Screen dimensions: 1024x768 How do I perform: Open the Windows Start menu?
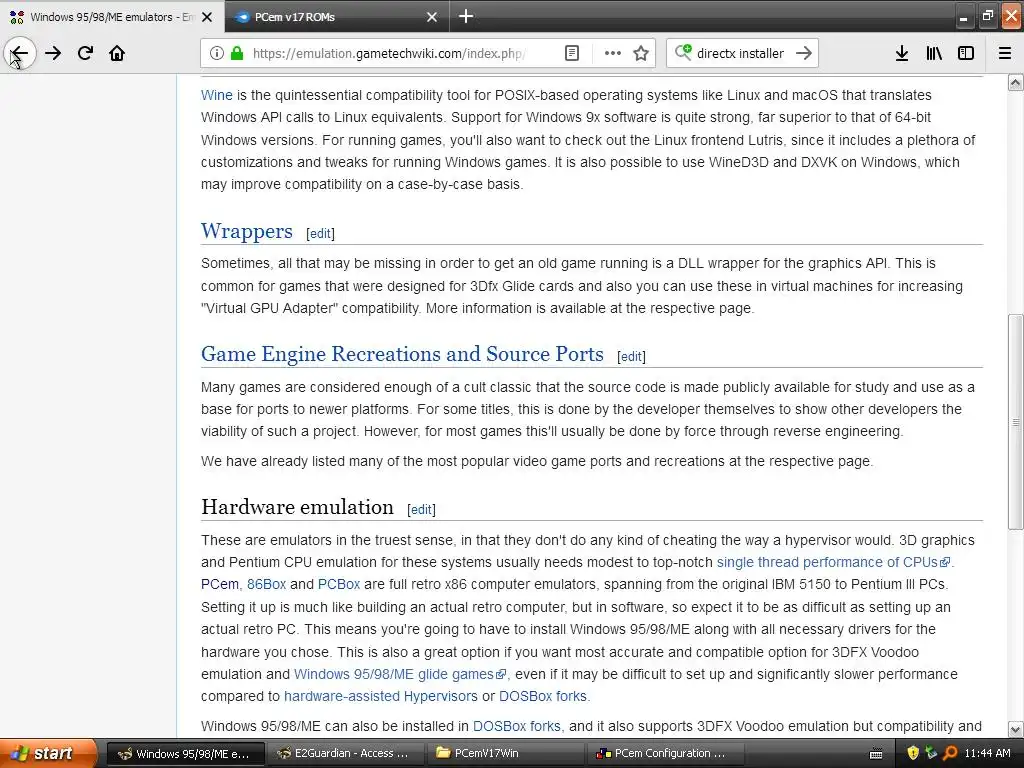click(49, 754)
